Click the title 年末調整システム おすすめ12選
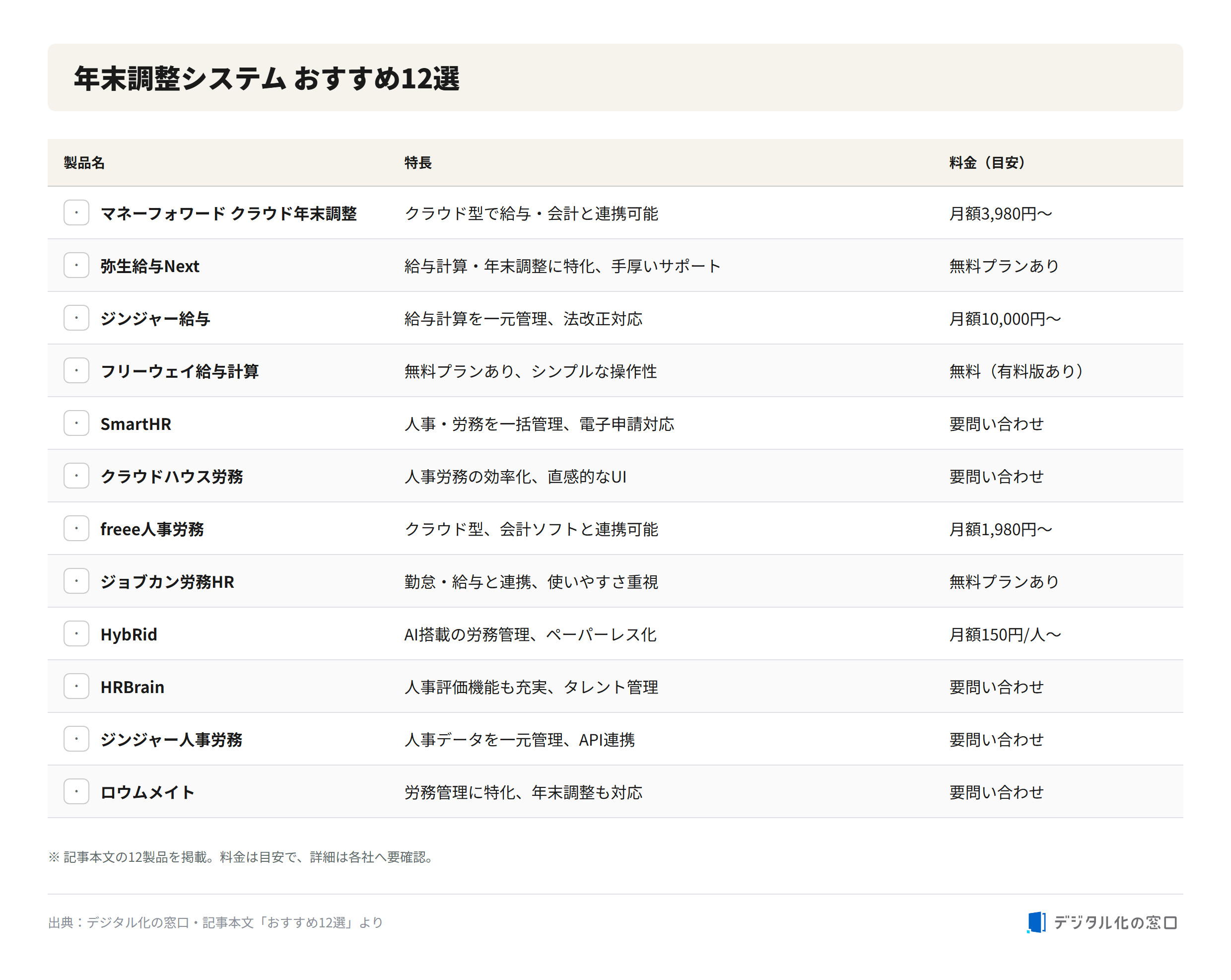Viewport: 1231px width, 980px height. [267, 77]
